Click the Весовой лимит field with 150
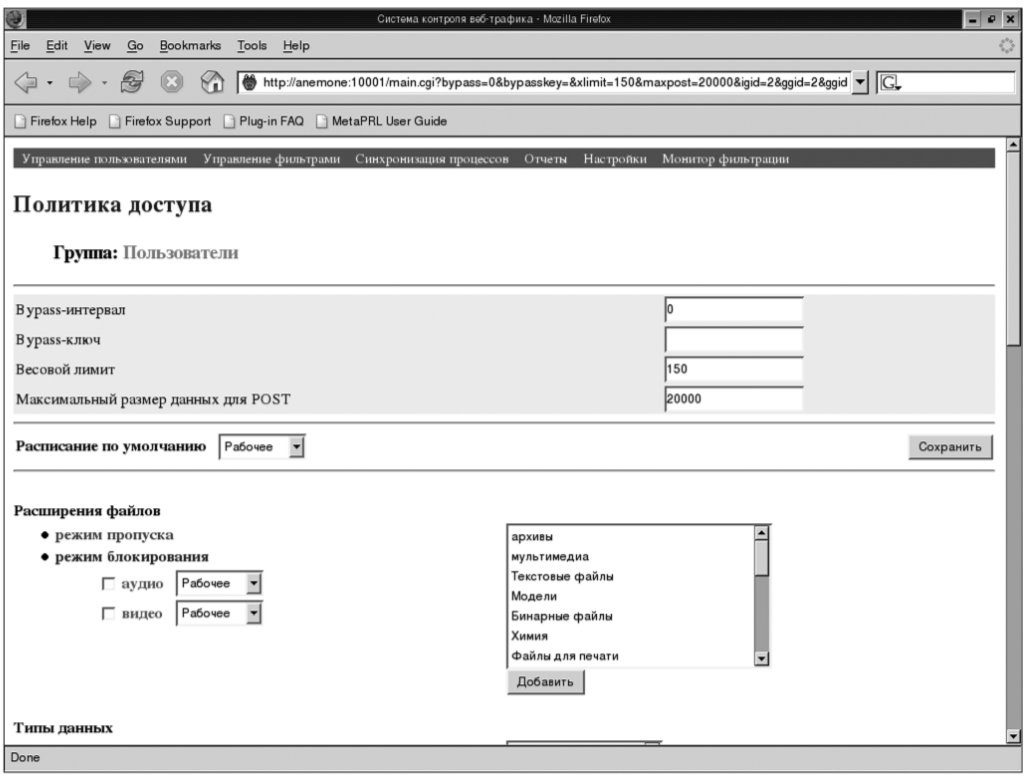1026x780 pixels. coord(734,369)
